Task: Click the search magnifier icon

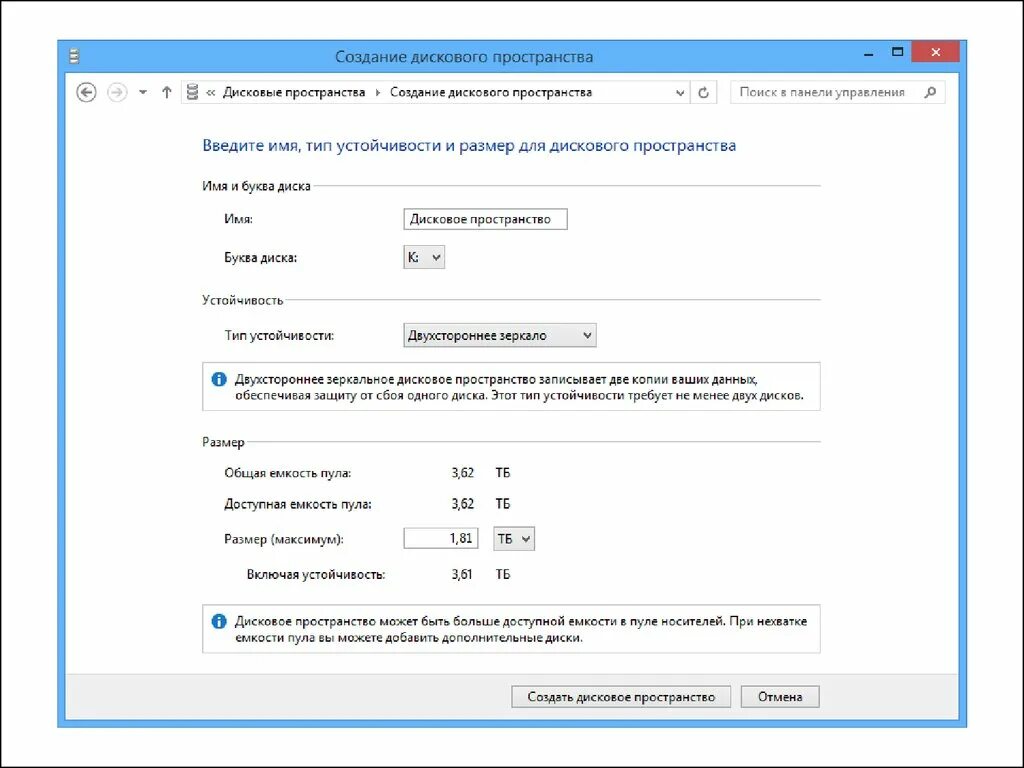Action: [x=931, y=93]
